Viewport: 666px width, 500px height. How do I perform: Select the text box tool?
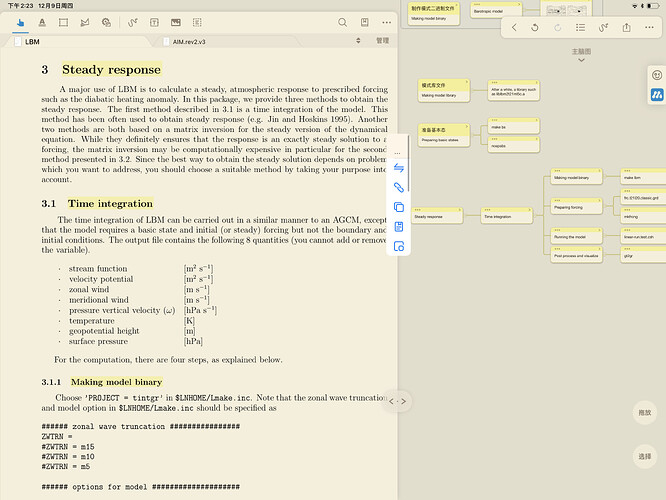[154, 23]
